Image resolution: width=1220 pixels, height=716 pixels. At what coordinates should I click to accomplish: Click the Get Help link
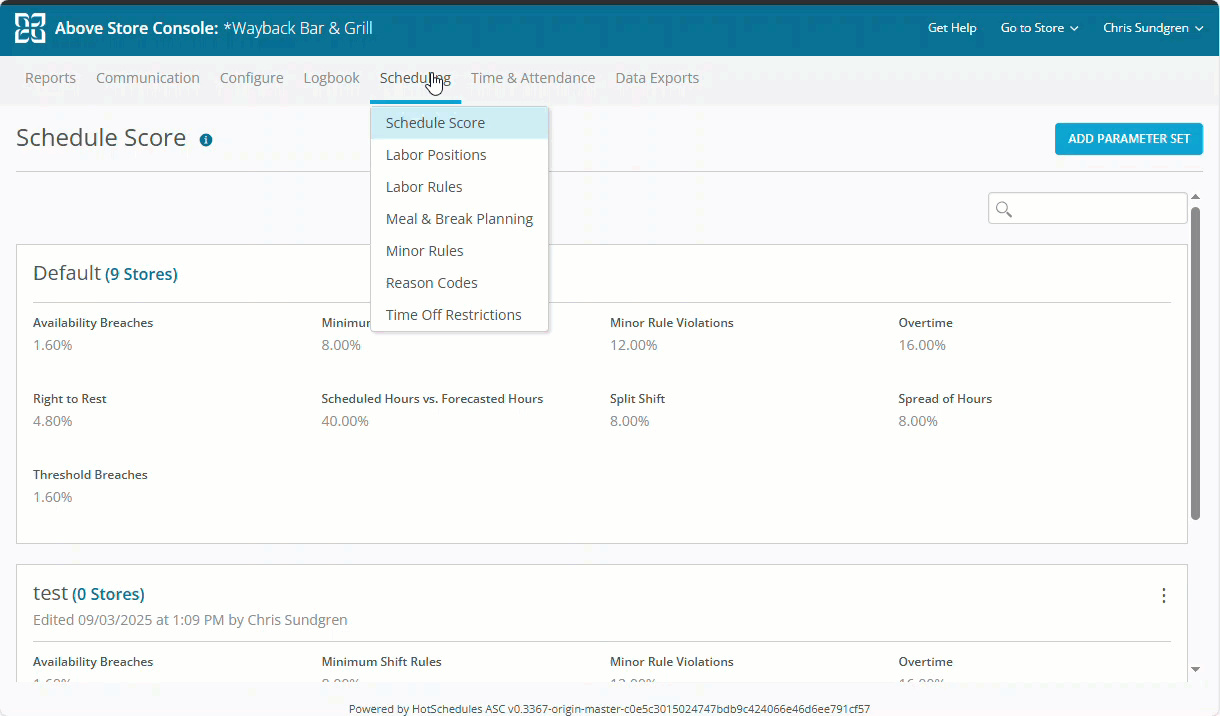tap(951, 28)
